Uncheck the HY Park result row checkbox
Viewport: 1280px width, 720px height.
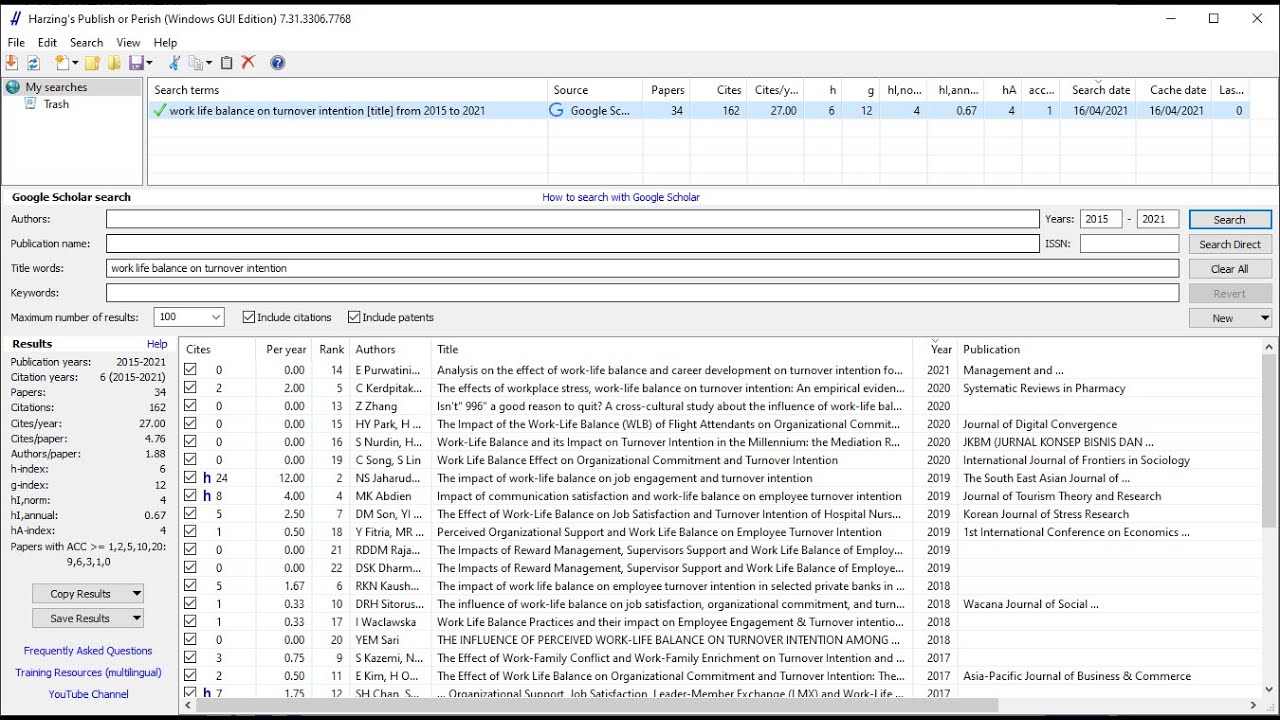(190, 424)
